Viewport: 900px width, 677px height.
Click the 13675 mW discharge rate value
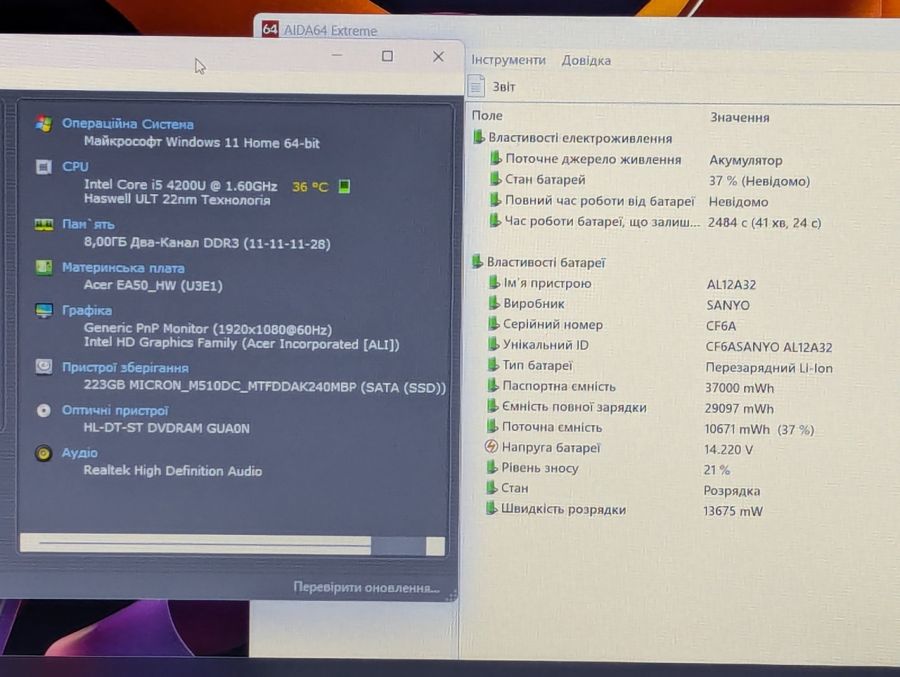click(733, 511)
